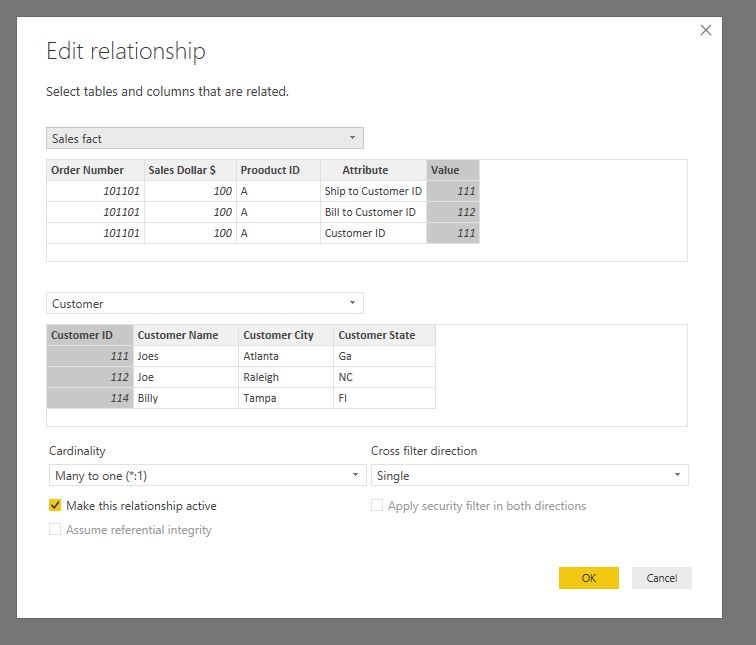Viewport: 756px width, 645px height.
Task: Click the Cross filter direction label
Action: pos(424,451)
